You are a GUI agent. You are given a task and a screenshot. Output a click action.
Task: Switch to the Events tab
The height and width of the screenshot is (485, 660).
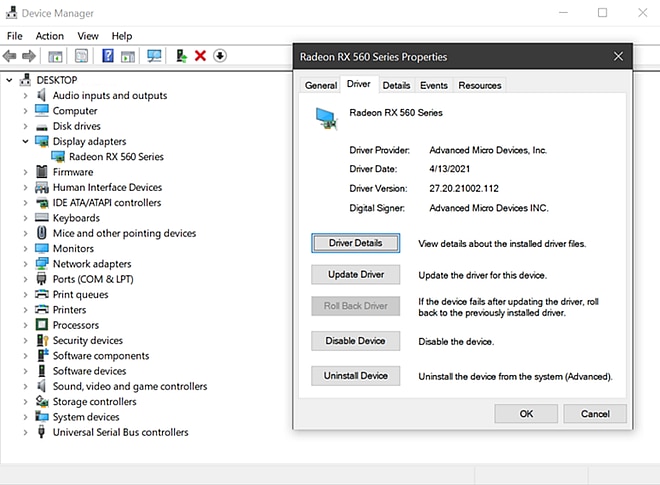434,85
